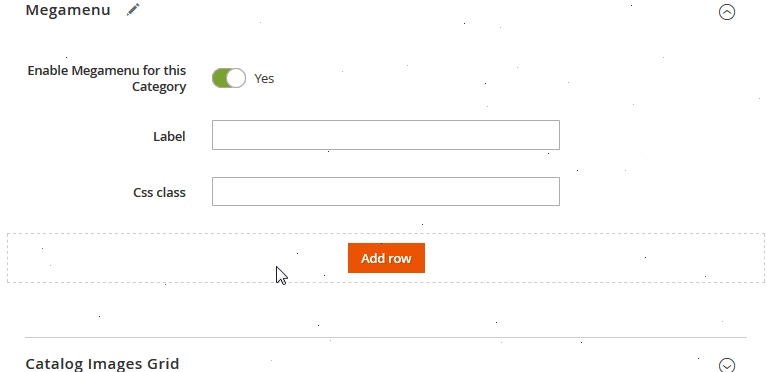
Task: Expand the Catalog Images Grid section chevron
Action: click(x=726, y=365)
